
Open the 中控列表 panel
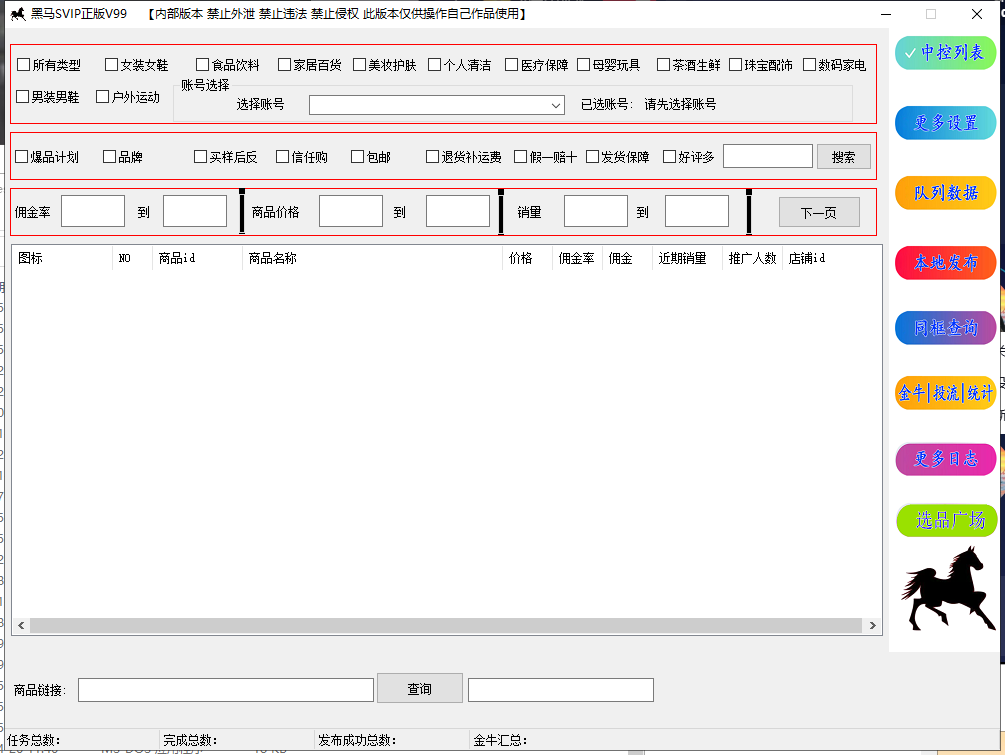click(946, 53)
